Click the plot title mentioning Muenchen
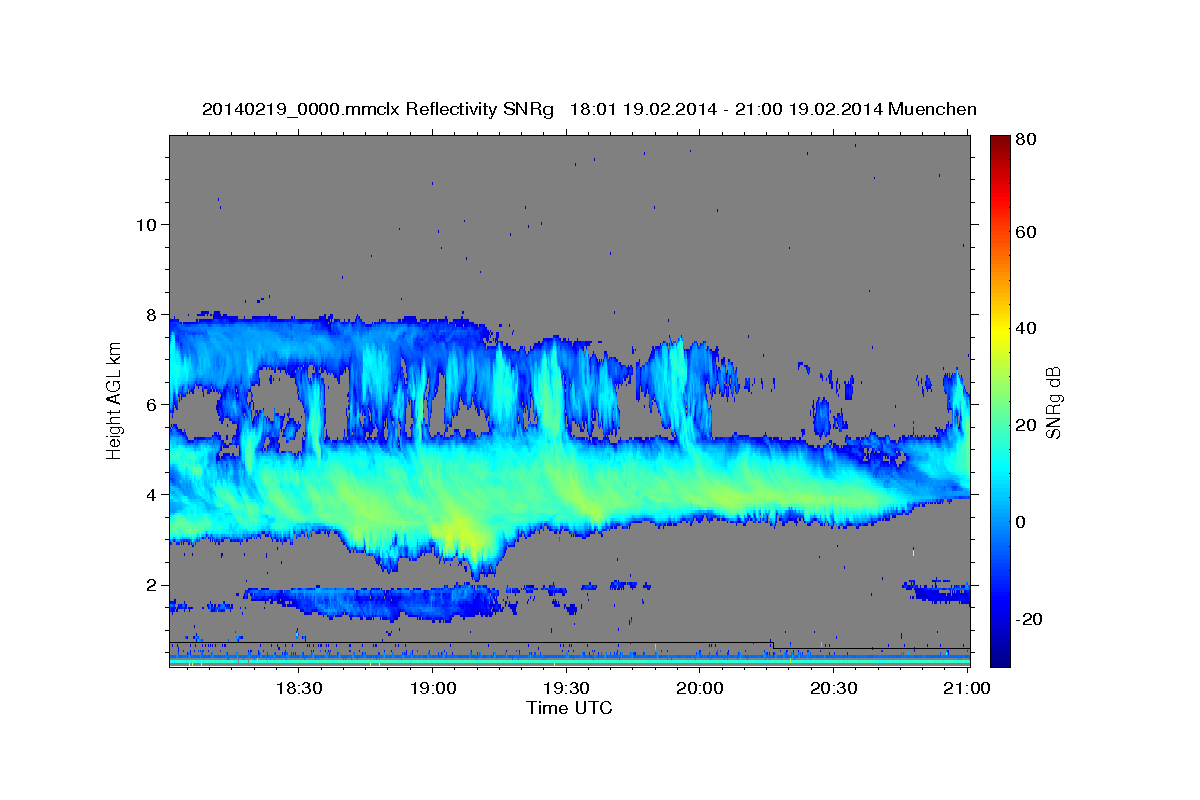The width and height of the screenshot is (1200, 800). pos(589,109)
